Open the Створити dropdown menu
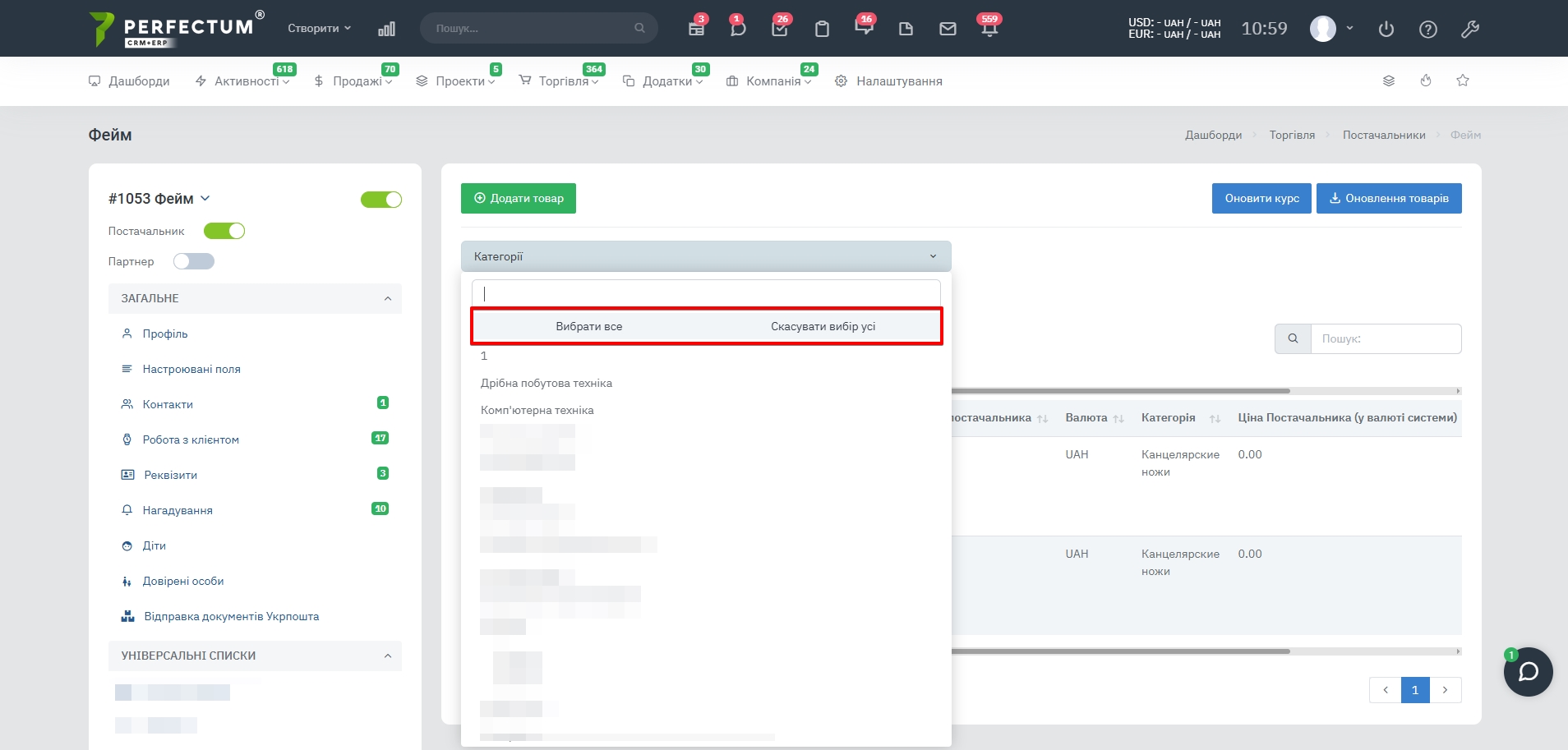 pos(319,28)
